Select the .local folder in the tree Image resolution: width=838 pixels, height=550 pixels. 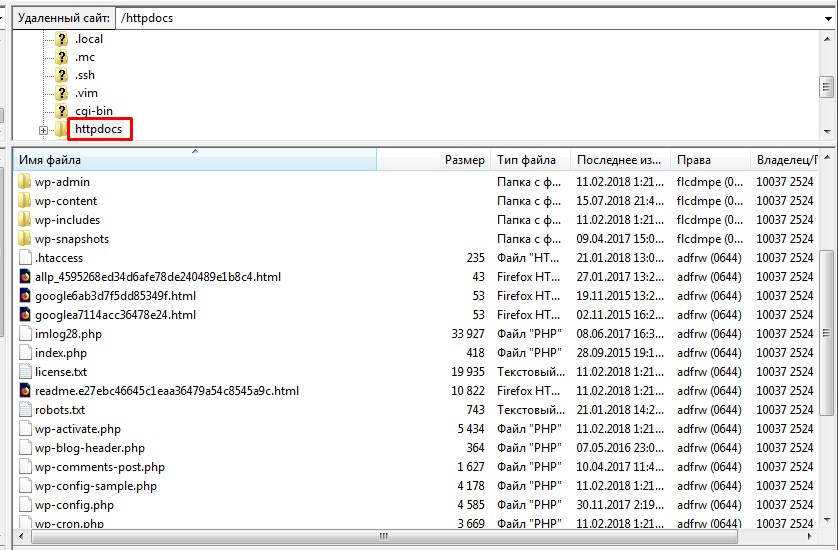pyautogui.click(x=88, y=39)
